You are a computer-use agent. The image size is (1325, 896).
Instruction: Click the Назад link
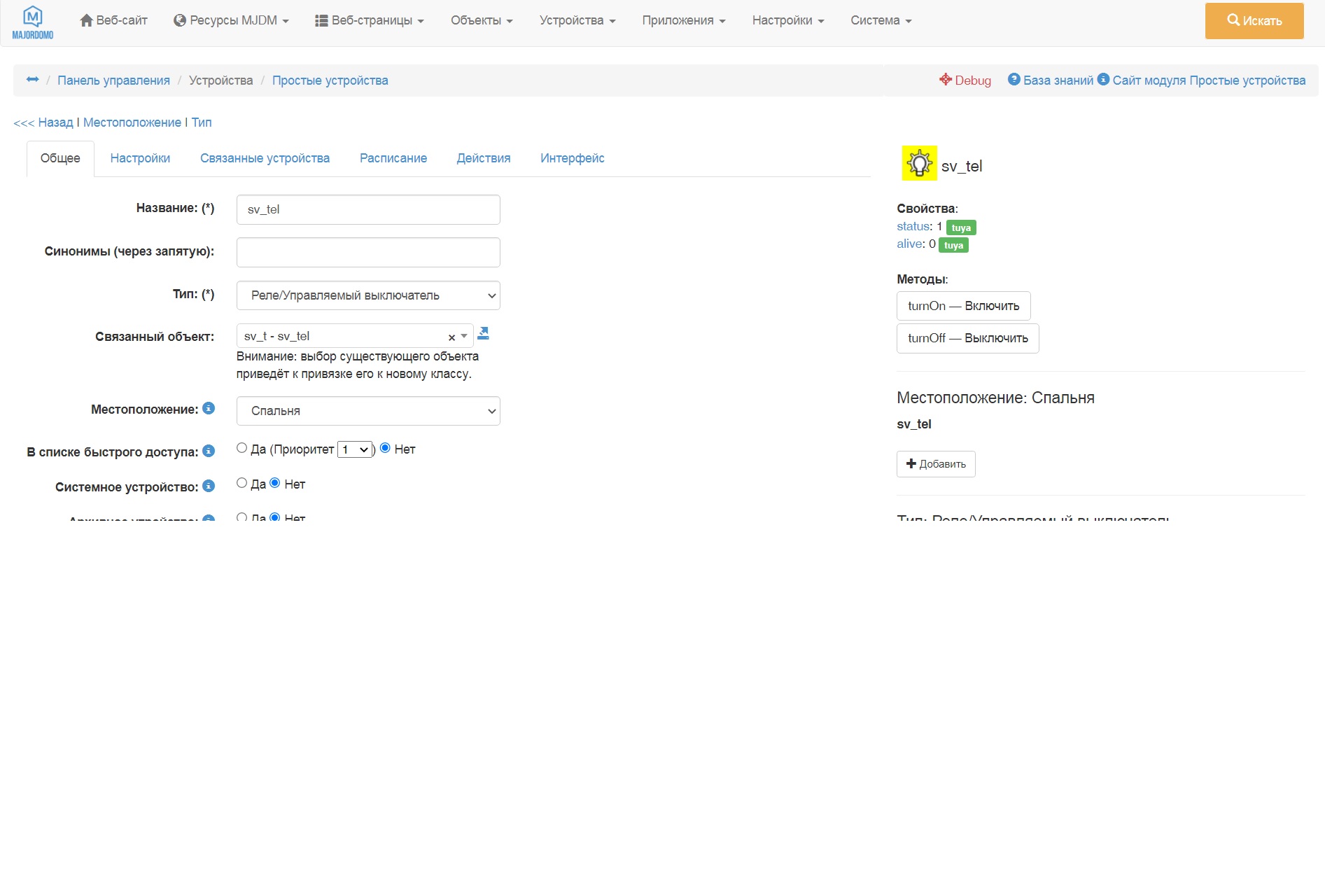coord(43,122)
